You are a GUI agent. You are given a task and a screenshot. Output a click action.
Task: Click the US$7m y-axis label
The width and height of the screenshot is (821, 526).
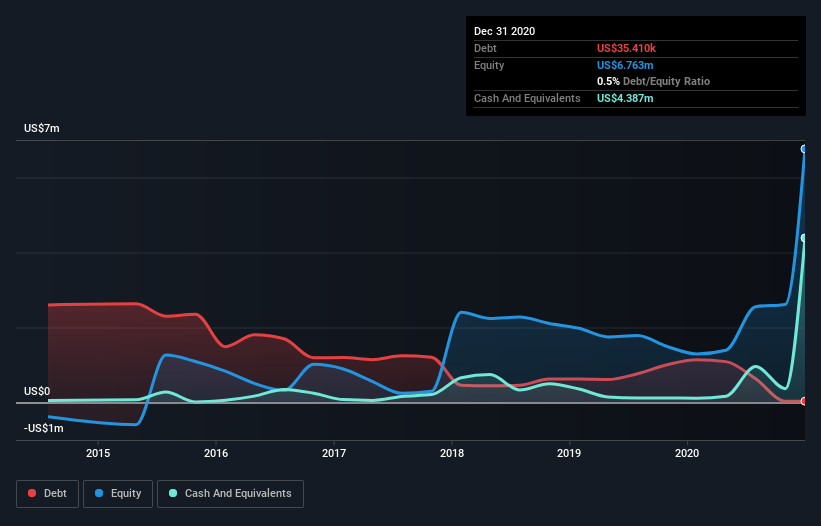pyautogui.click(x=42, y=128)
